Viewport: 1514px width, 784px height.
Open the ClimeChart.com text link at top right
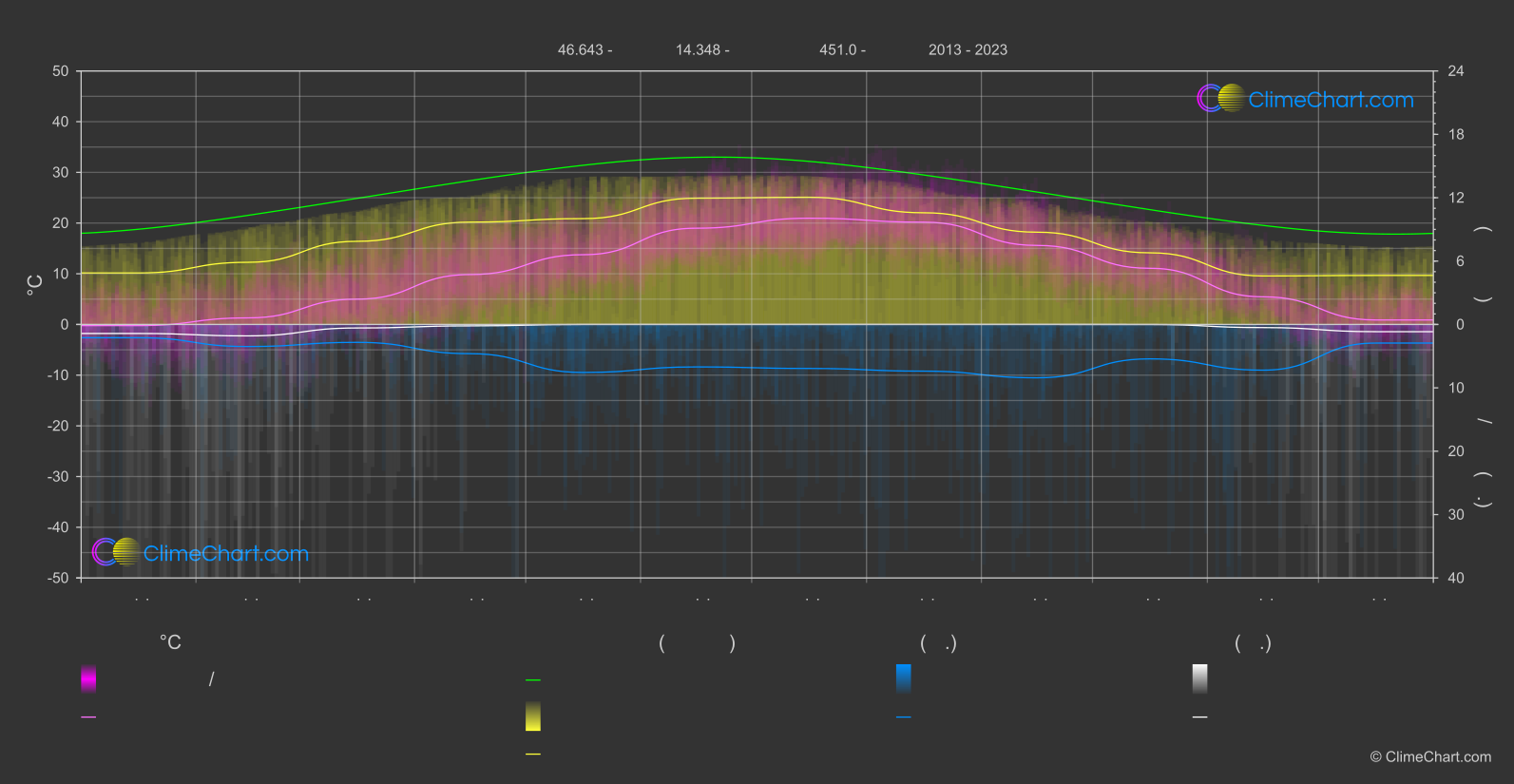point(1331,100)
